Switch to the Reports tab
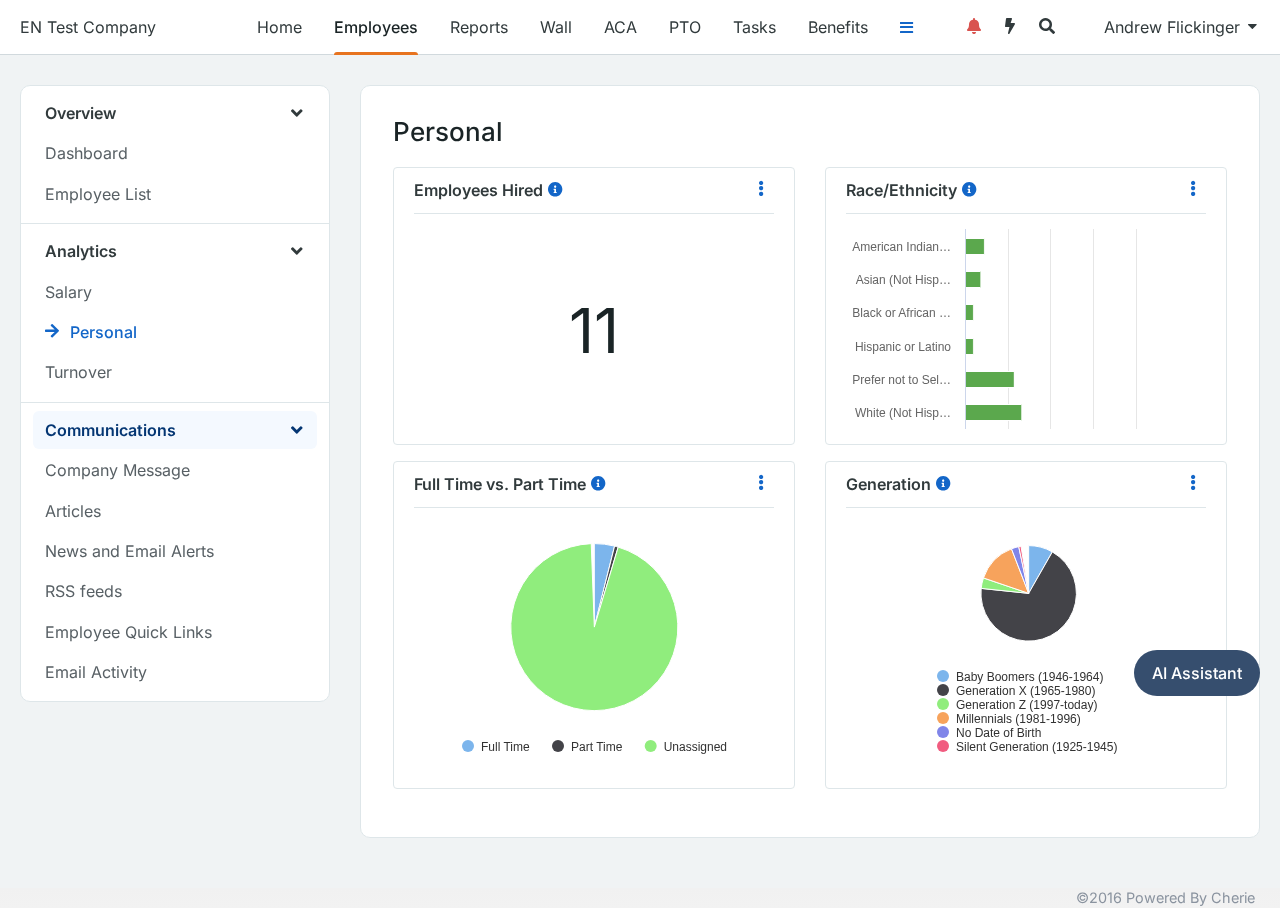 pyautogui.click(x=479, y=27)
